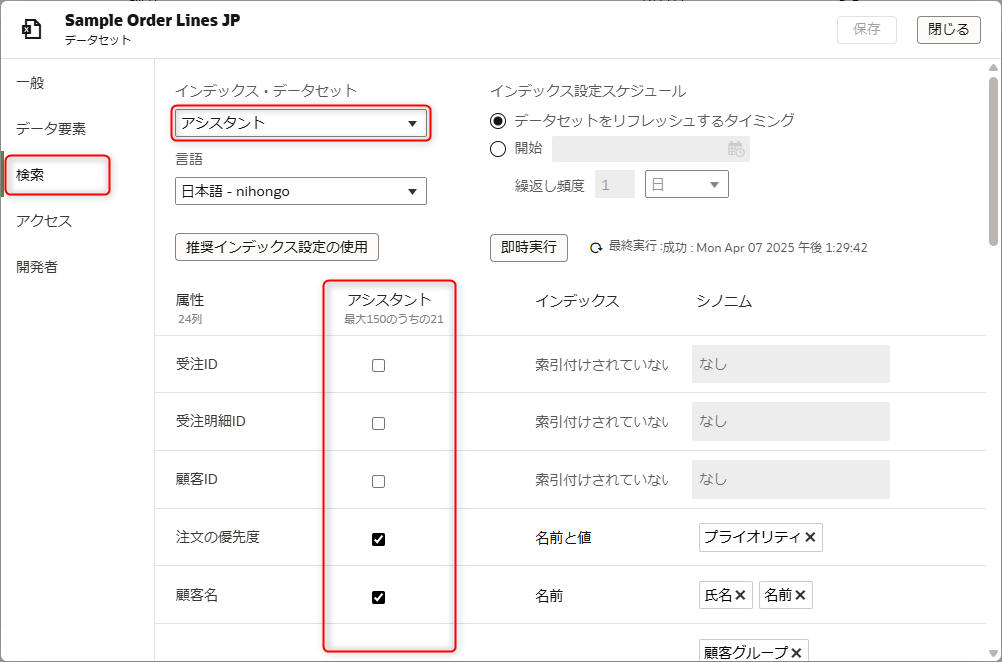Image resolution: width=1002 pixels, height=662 pixels.
Task: Remove the 名前 synonym tag
Action: pyautogui.click(x=800, y=596)
